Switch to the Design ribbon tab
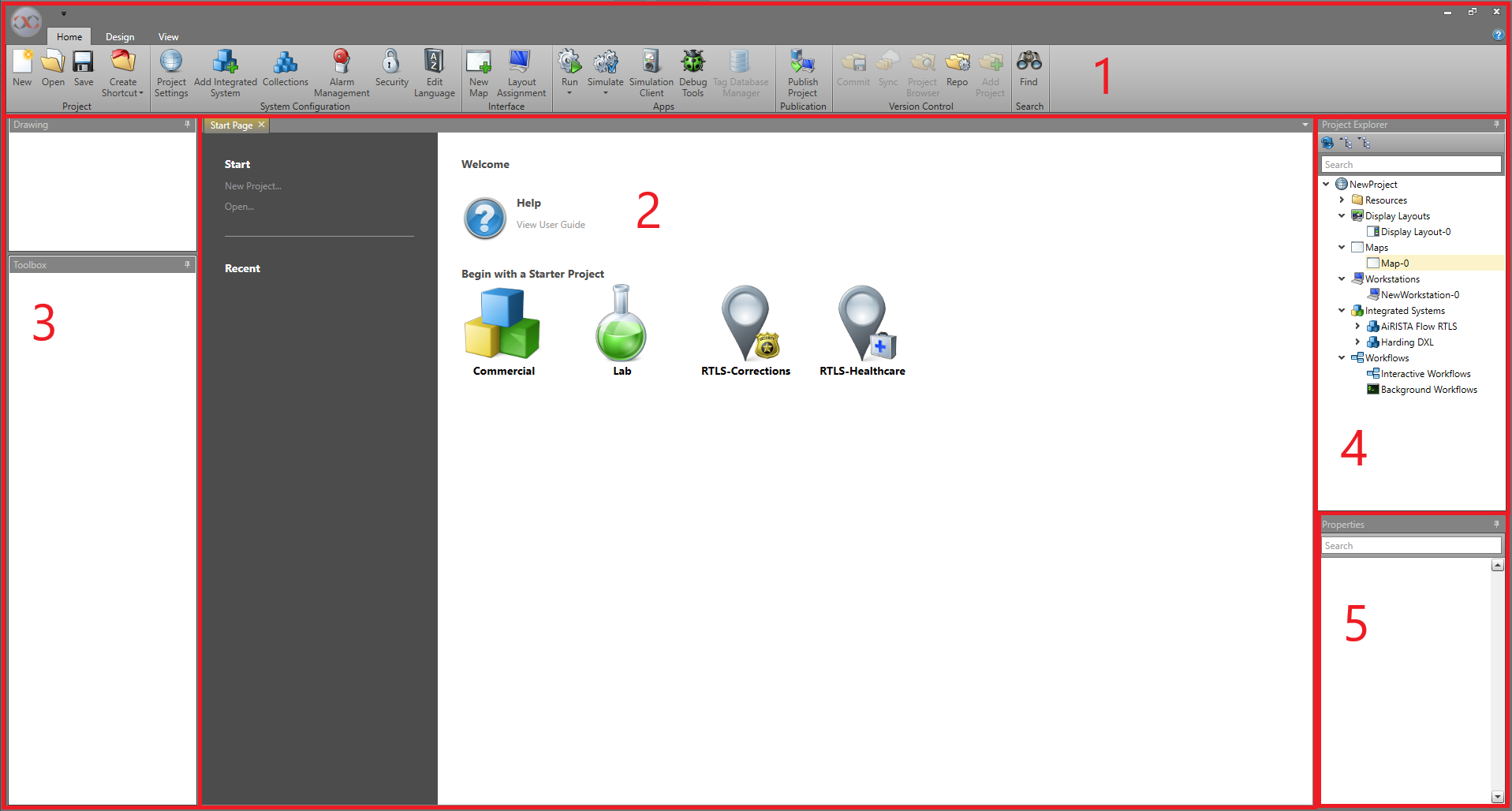 tap(120, 37)
